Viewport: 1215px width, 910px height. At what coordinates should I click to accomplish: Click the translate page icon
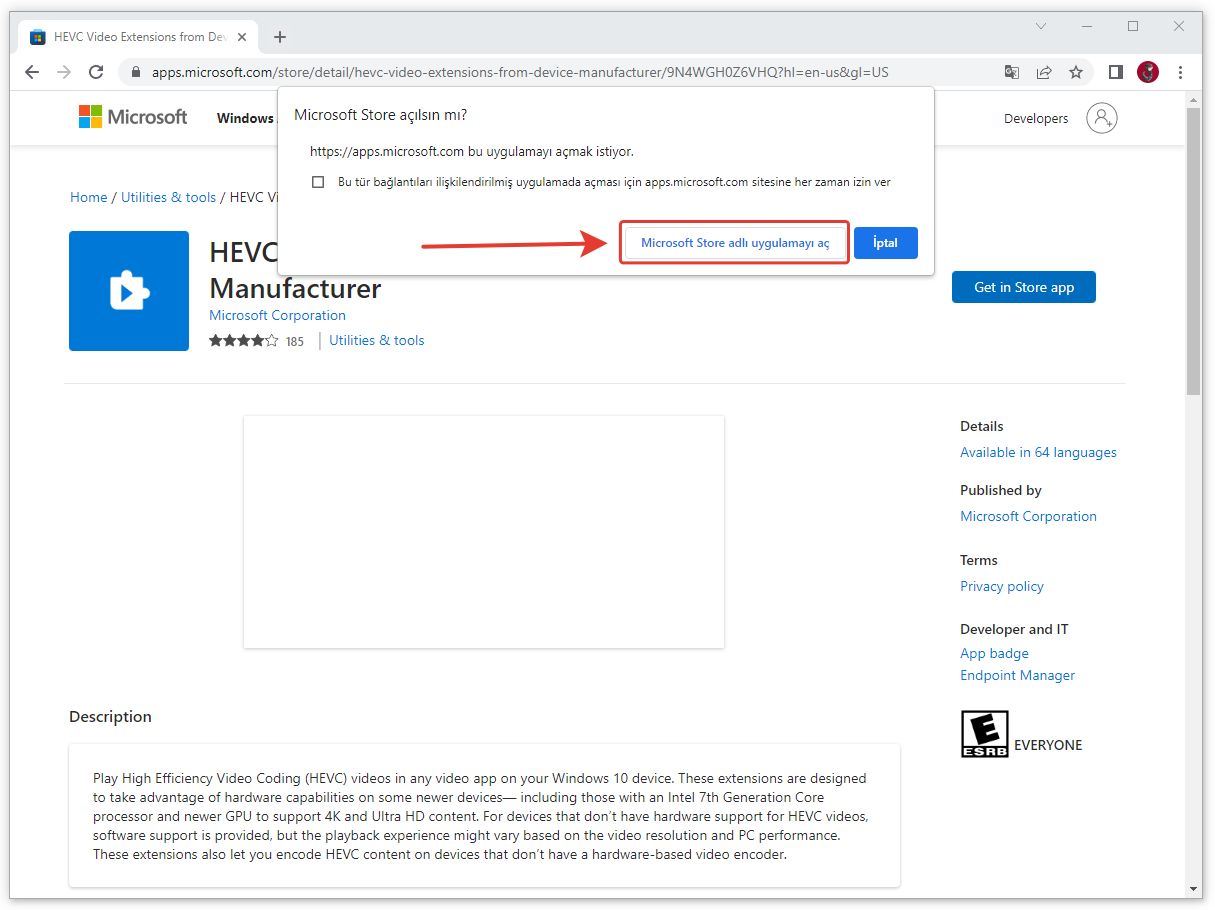pyautogui.click(x=1012, y=72)
